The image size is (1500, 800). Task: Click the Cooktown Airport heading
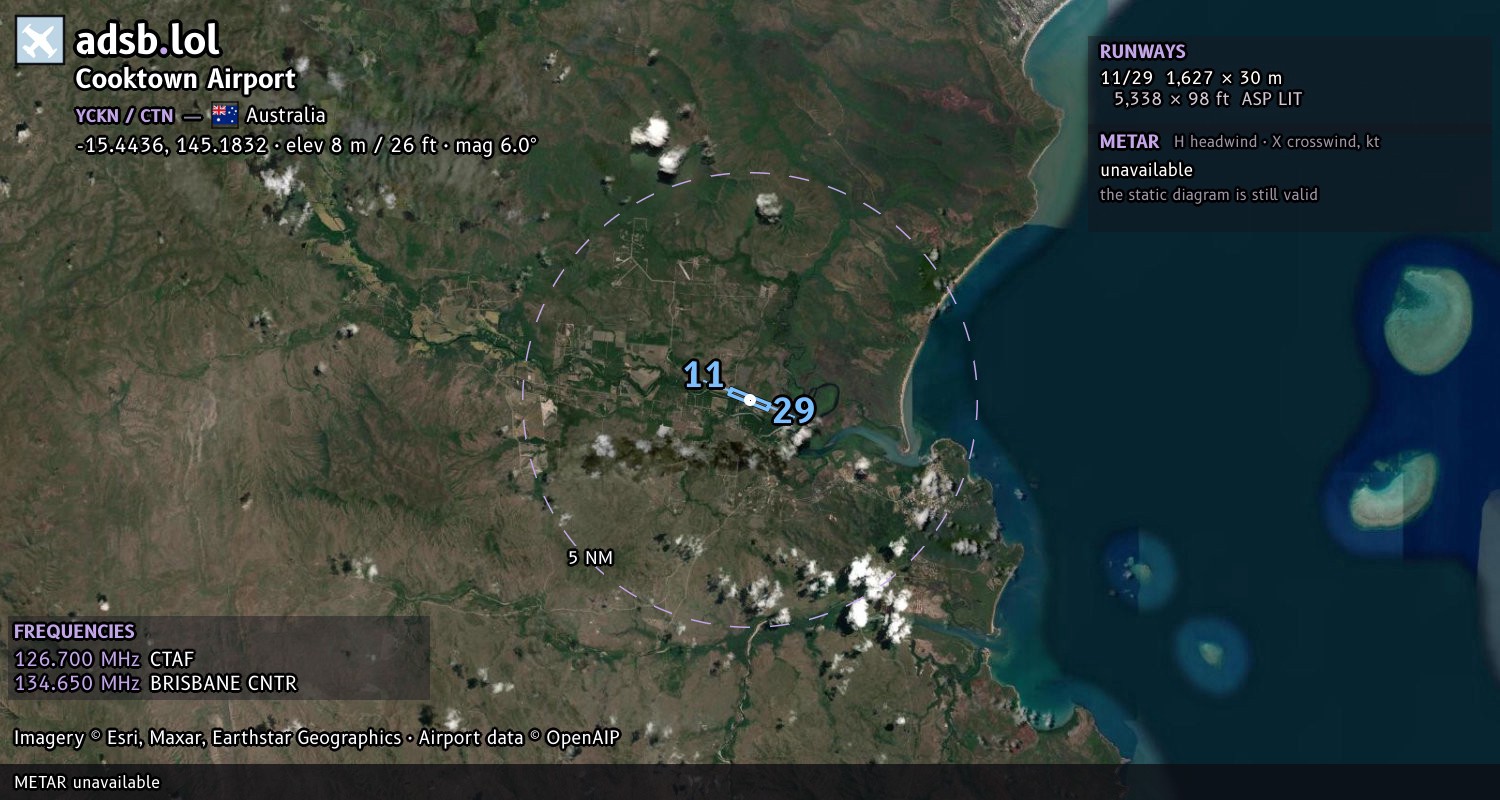click(x=186, y=79)
